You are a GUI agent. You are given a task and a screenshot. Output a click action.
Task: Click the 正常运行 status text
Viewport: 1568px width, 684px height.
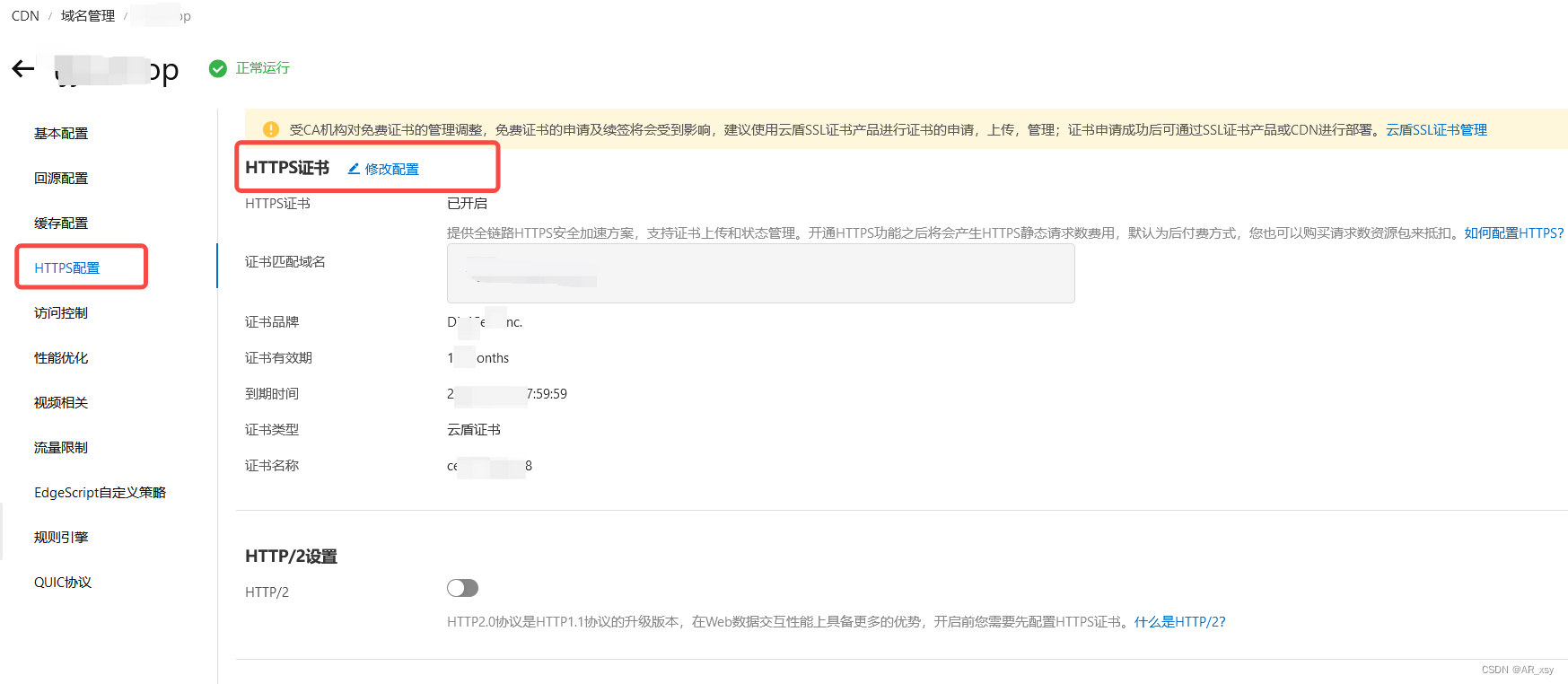pyautogui.click(x=263, y=68)
